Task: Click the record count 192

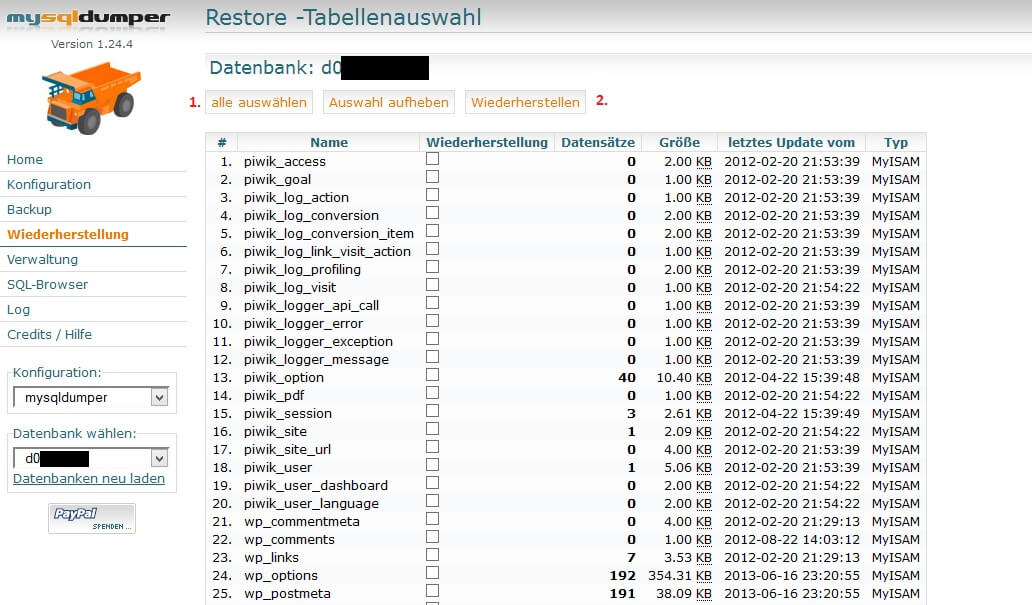Action: [623, 575]
